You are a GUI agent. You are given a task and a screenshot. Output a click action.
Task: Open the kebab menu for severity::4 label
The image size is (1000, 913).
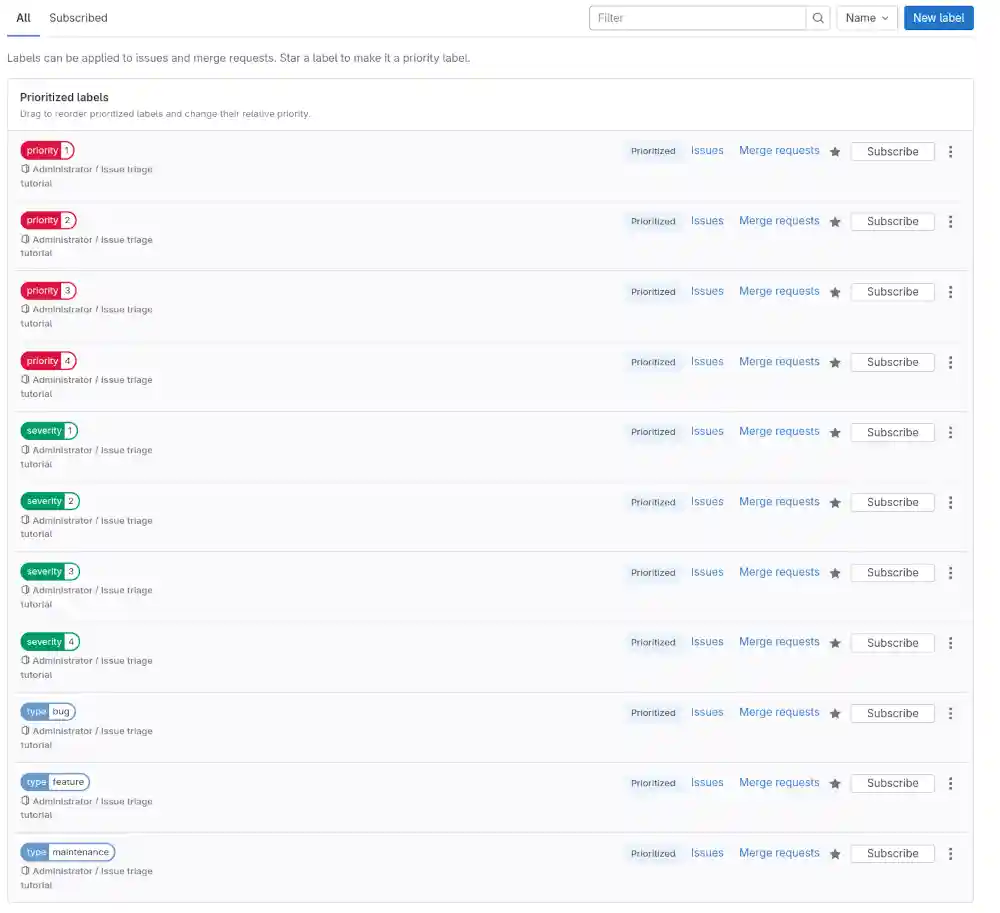950,643
